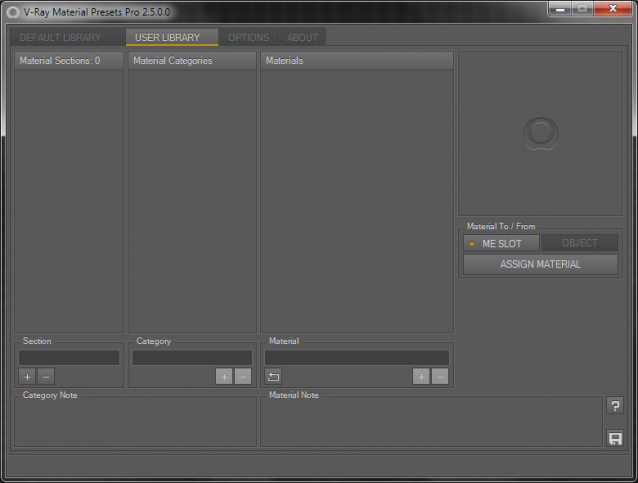This screenshot has height=483, width=638.
Task: Add a new category with plus button
Action: point(224,376)
